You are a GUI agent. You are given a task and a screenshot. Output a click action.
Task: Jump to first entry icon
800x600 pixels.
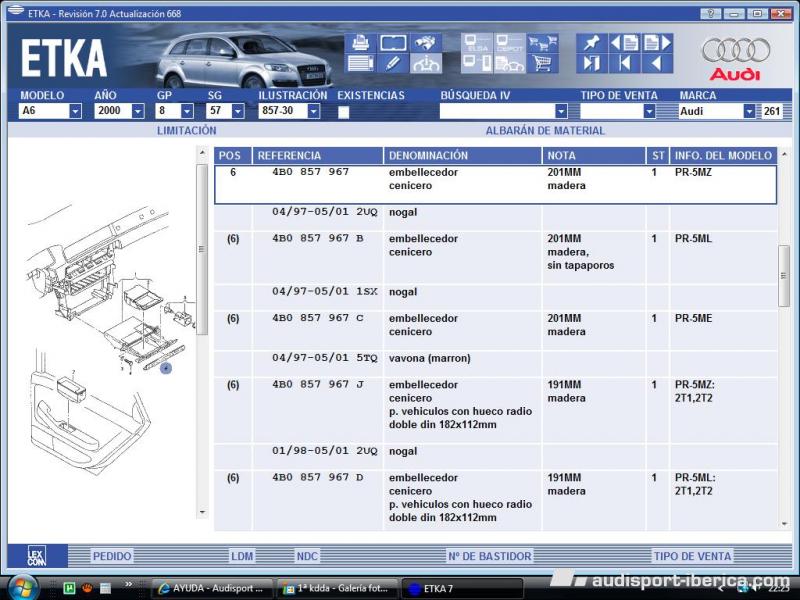pos(624,64)
